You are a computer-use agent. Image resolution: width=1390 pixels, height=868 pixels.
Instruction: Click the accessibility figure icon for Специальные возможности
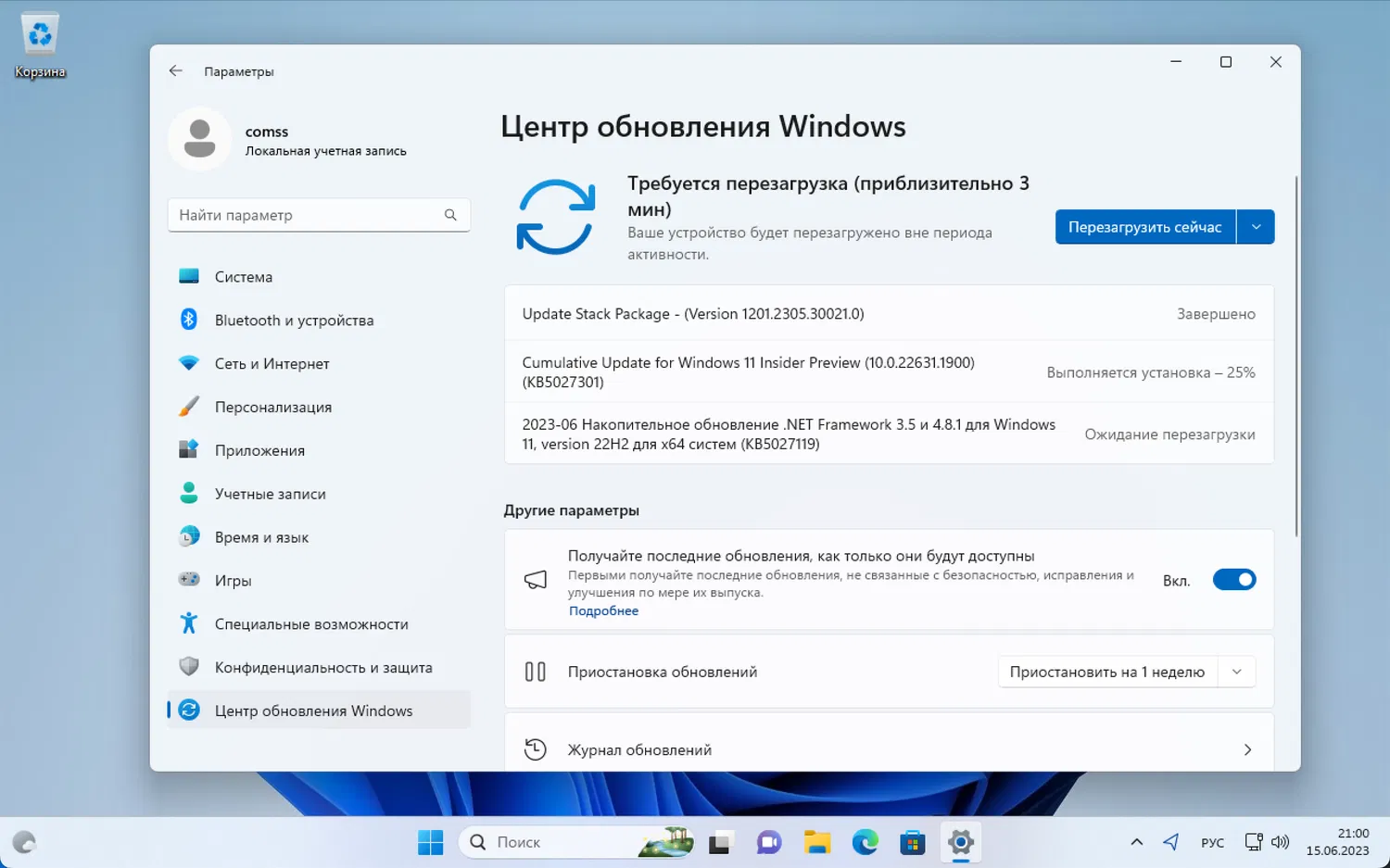pyautogui.click(x=189, y=623)
